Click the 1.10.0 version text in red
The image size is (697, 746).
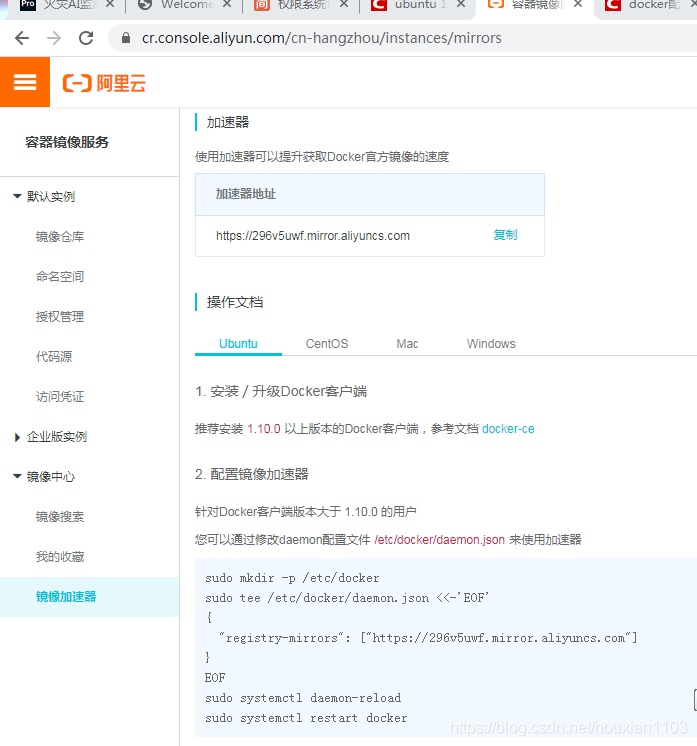tap(264, 429)
